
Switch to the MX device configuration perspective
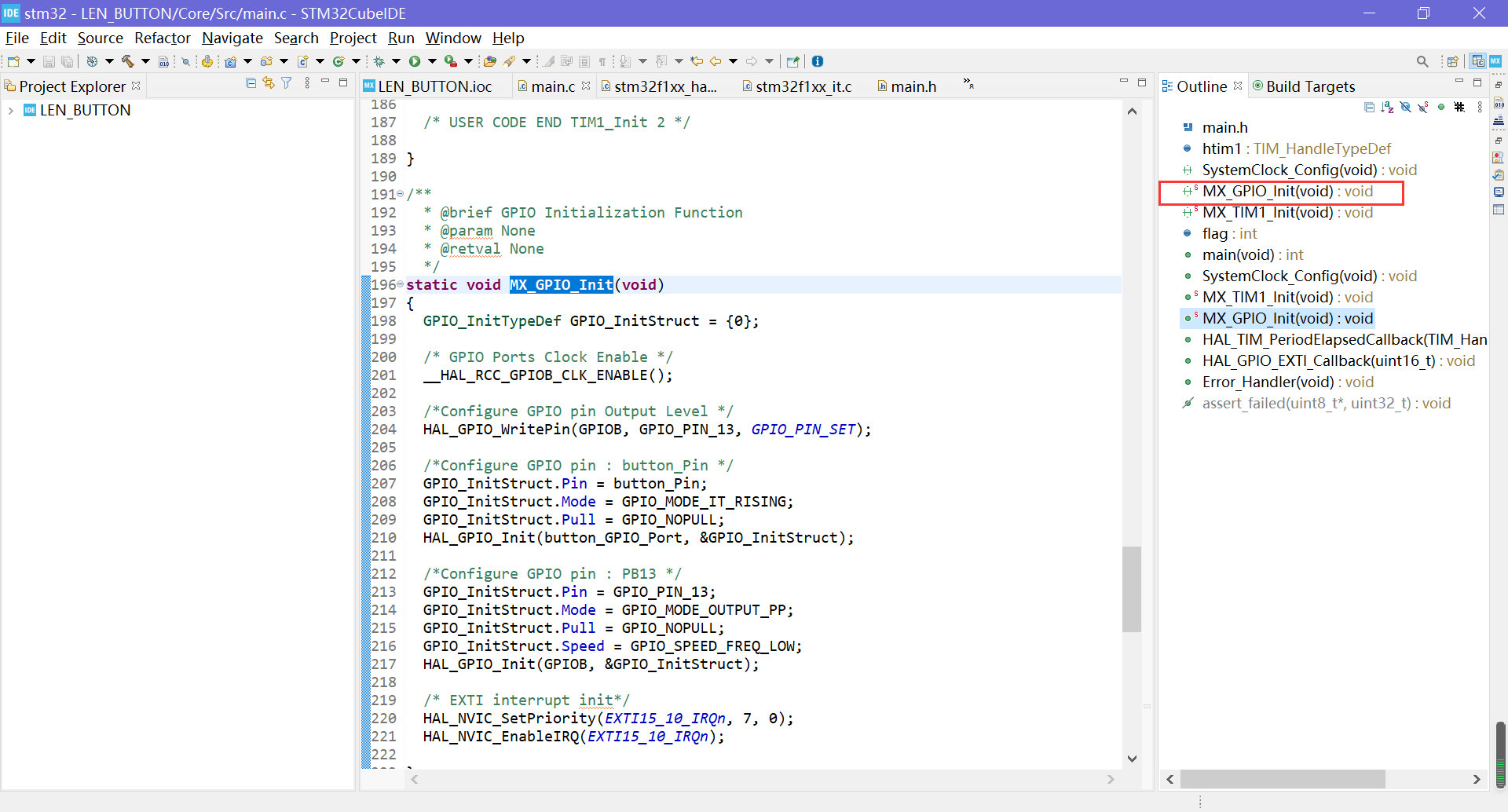(1495, 61)
